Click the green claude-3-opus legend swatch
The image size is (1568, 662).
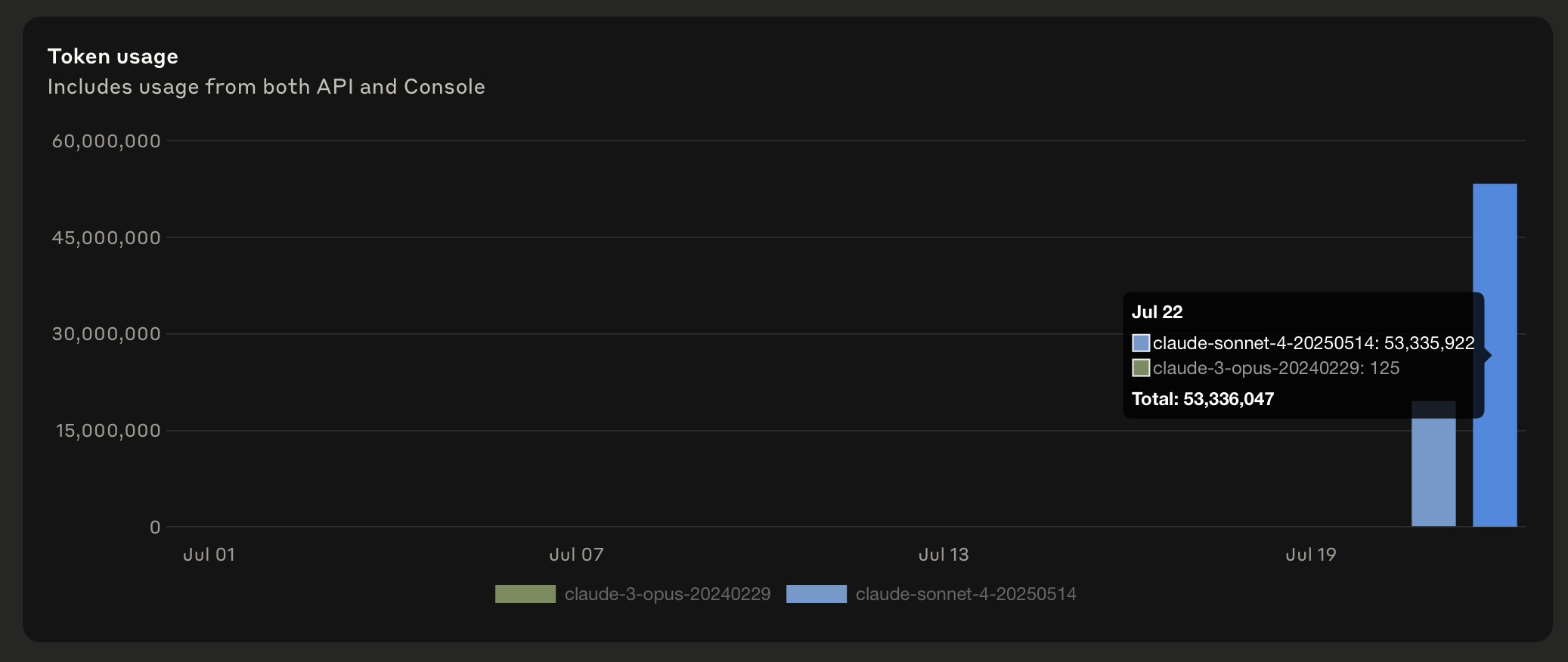coord(525,594)
